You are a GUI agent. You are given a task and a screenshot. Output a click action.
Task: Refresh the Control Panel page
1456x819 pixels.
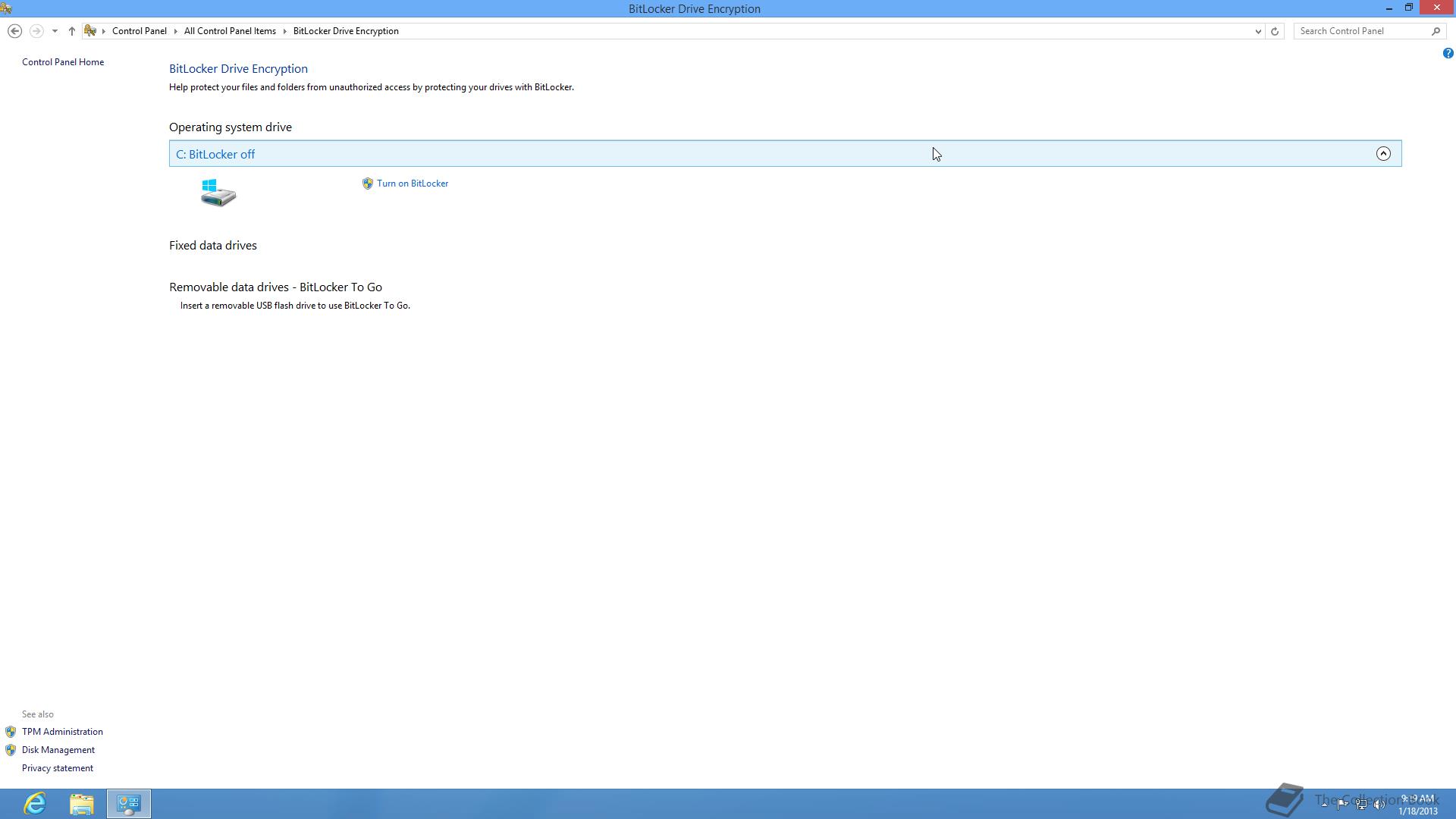[1275, 31]
